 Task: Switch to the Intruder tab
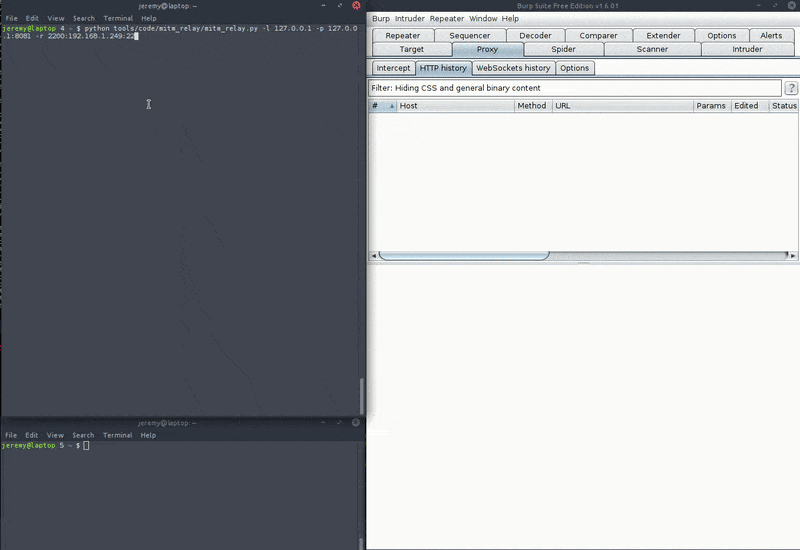pyautogui.click(x=747, y=49)
